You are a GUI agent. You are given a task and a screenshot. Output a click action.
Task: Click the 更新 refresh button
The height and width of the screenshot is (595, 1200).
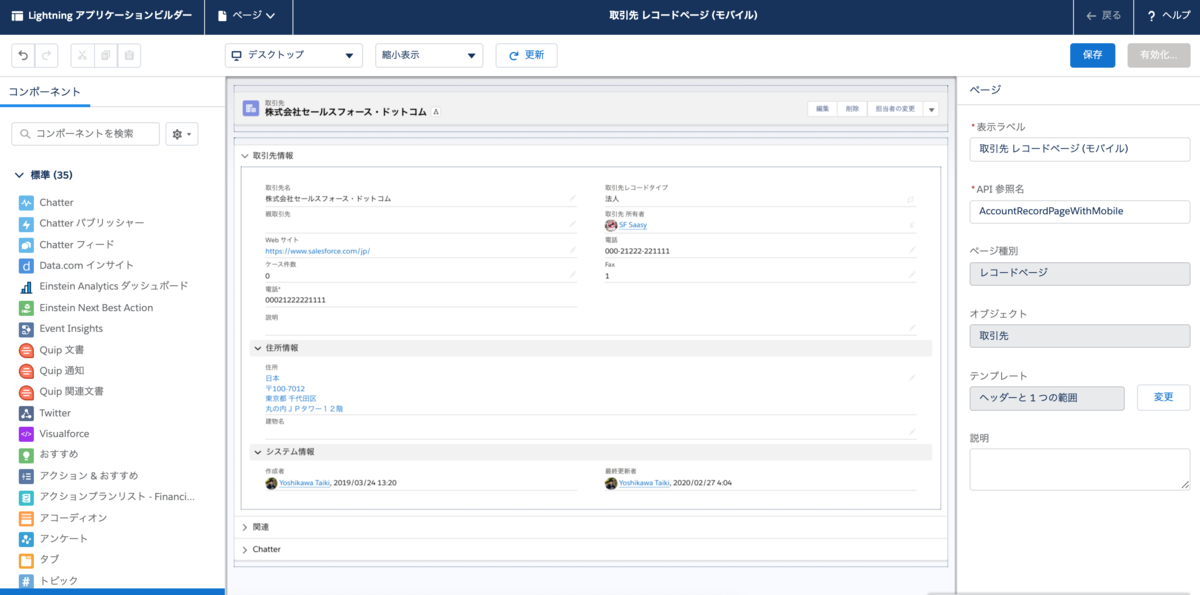(x=526, y=55)
